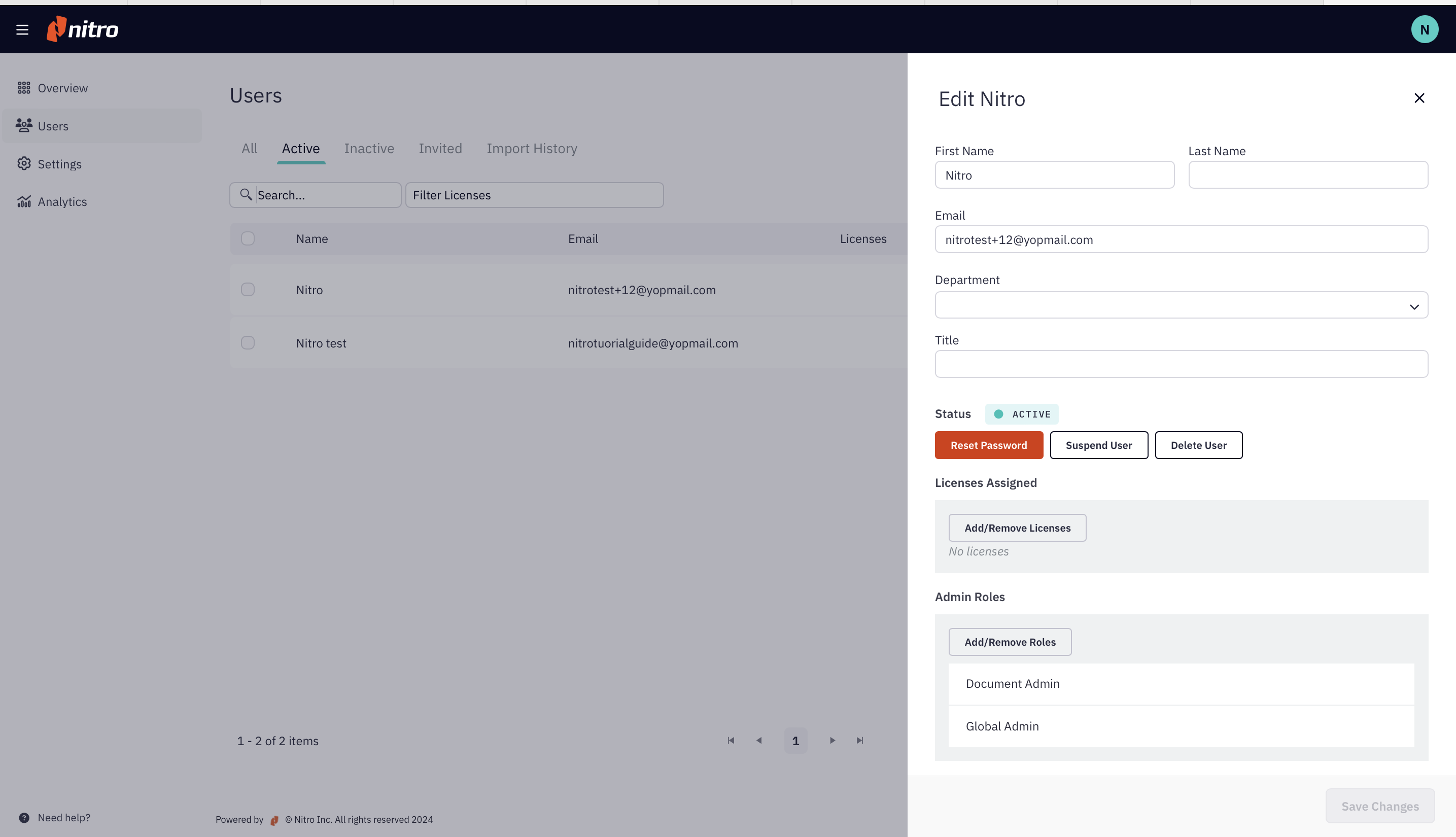Open the hamburger navigation menu
This screenshot has height=837, width=1456.
22,29
